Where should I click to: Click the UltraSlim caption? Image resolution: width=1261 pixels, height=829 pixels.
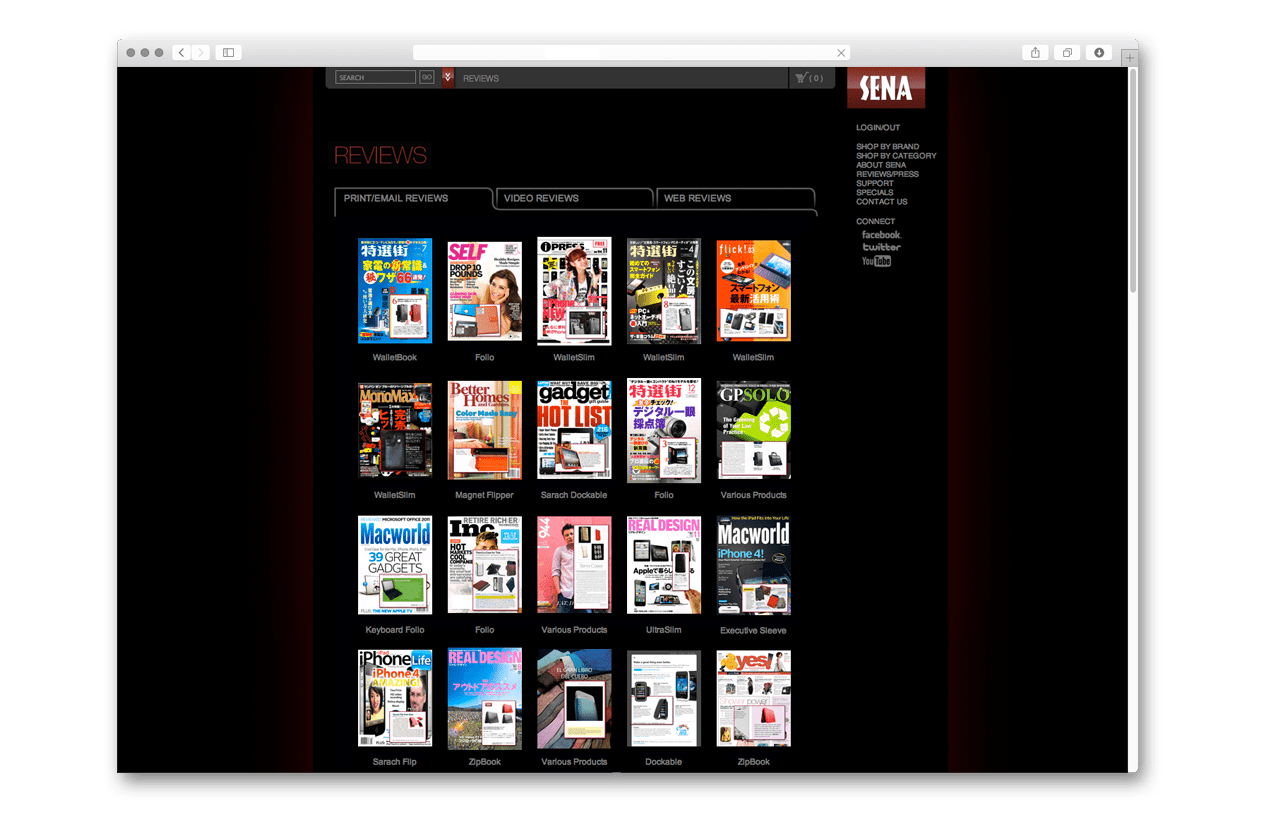664,630
